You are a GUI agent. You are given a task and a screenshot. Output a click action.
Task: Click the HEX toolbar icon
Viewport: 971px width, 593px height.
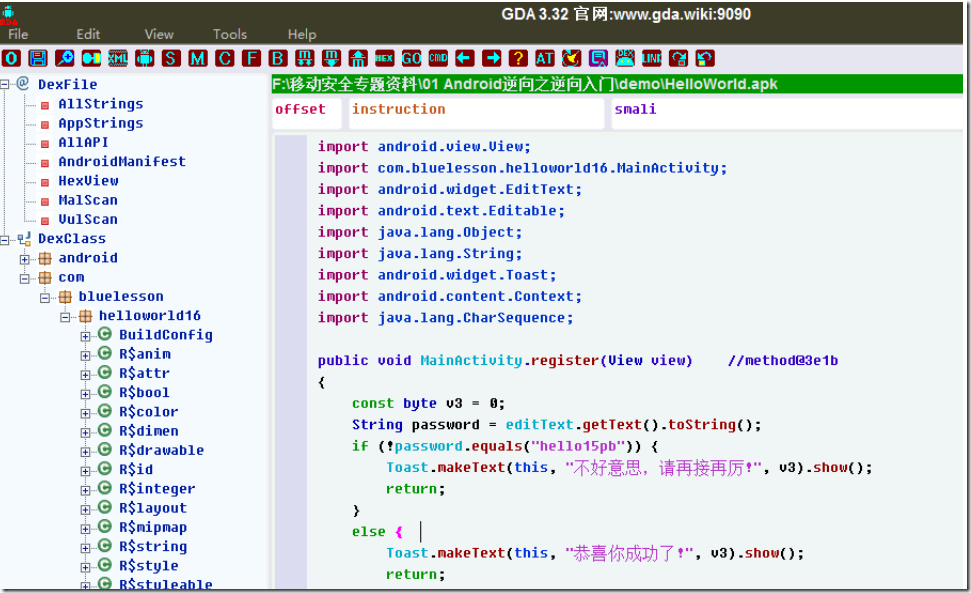tap(385, 58)
